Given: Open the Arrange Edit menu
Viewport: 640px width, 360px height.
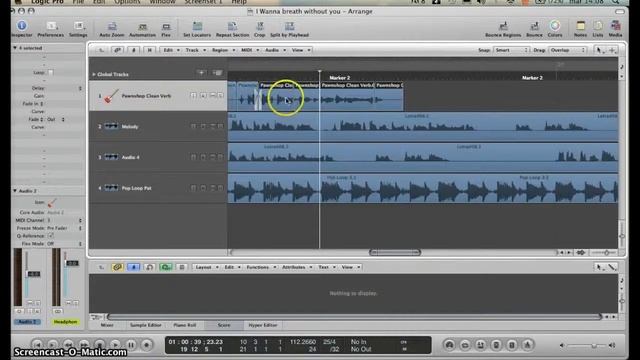Looking at the screenshot, I should (x=171, y=50).
